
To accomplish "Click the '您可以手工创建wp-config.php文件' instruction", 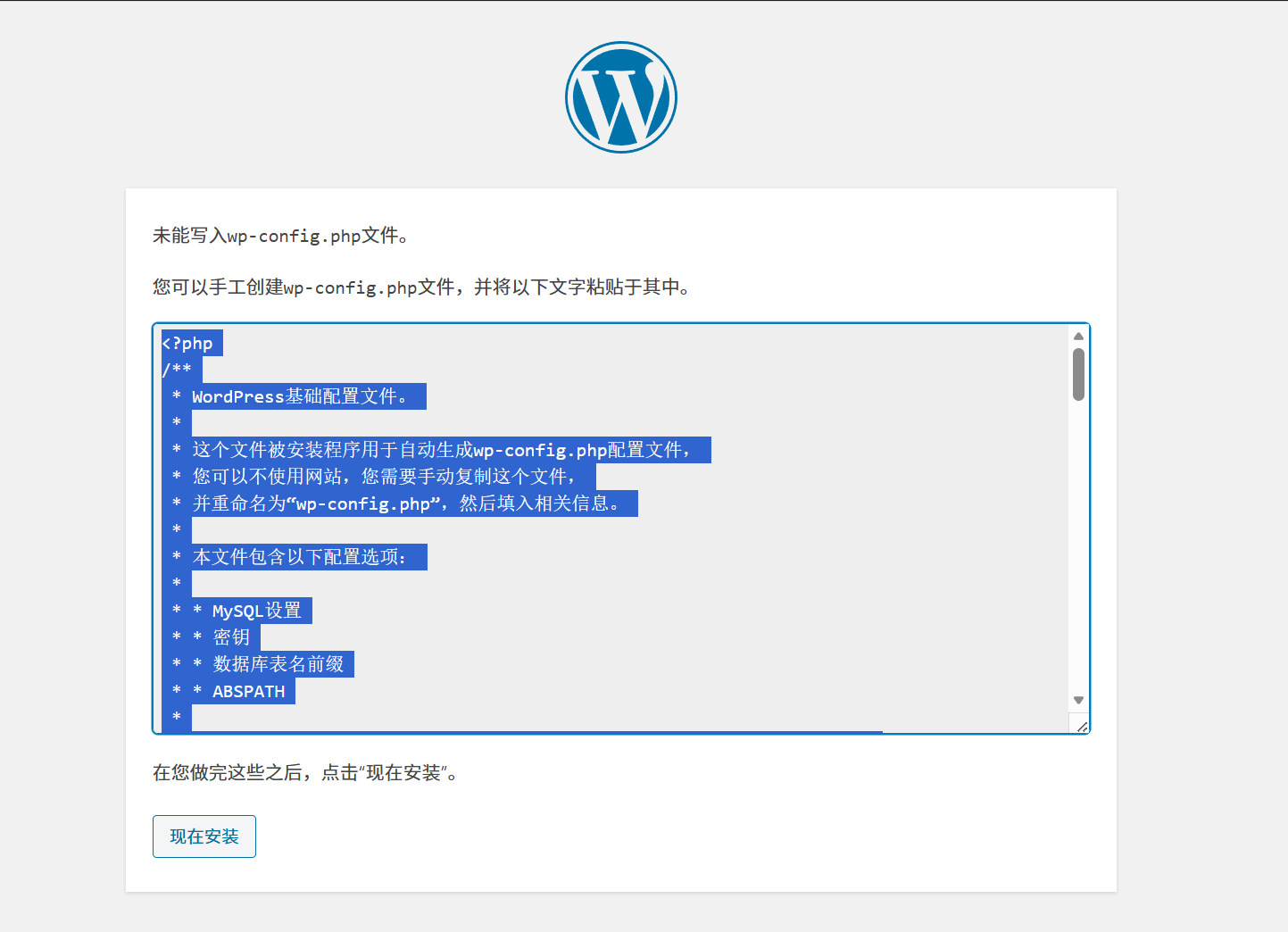I will [422, 287].
